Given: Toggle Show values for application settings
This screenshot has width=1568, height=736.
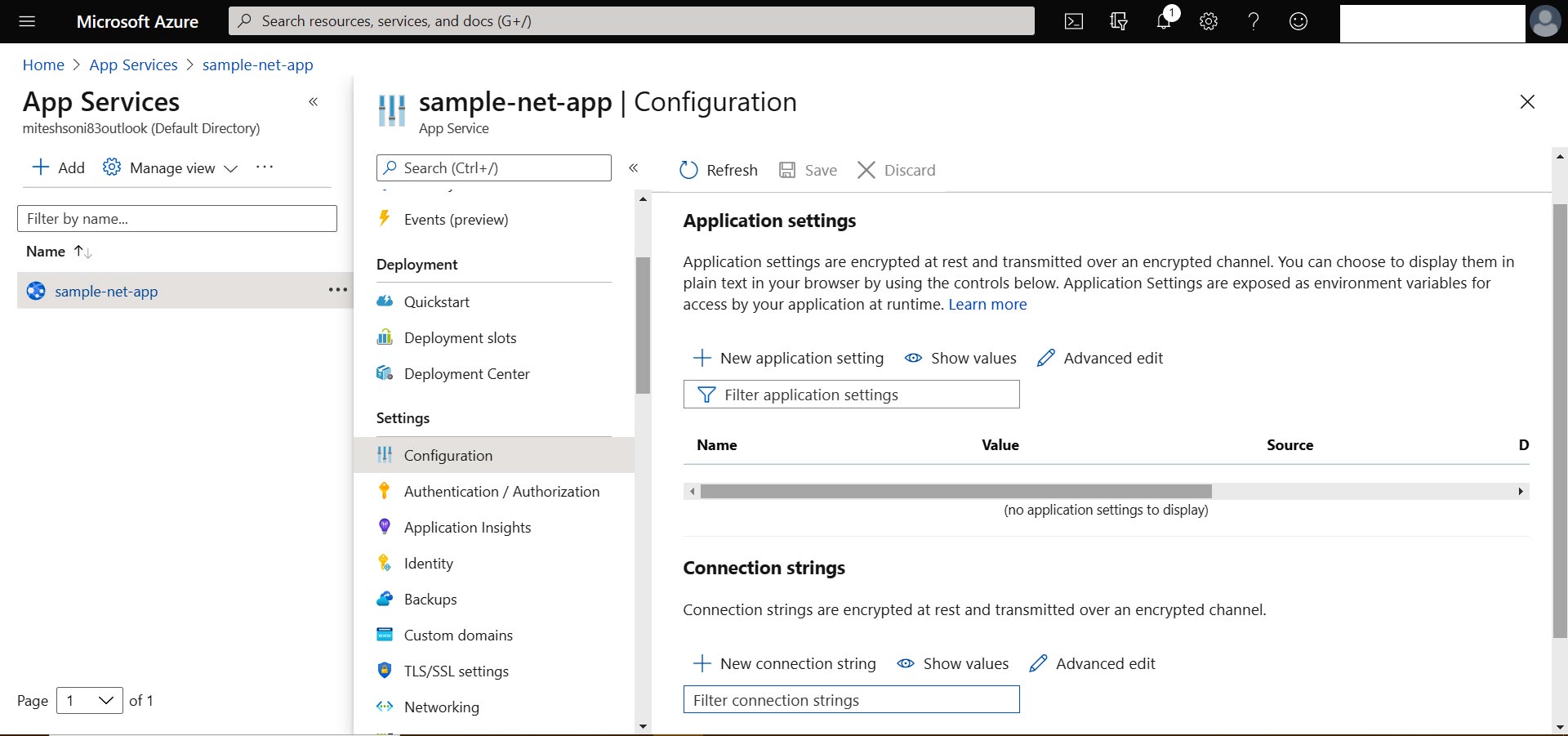Looking at the screenshot, I should click(x=961, y=358).
